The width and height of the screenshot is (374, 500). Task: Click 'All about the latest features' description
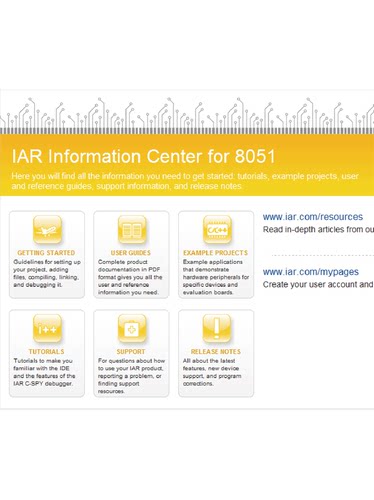[212, 372]
